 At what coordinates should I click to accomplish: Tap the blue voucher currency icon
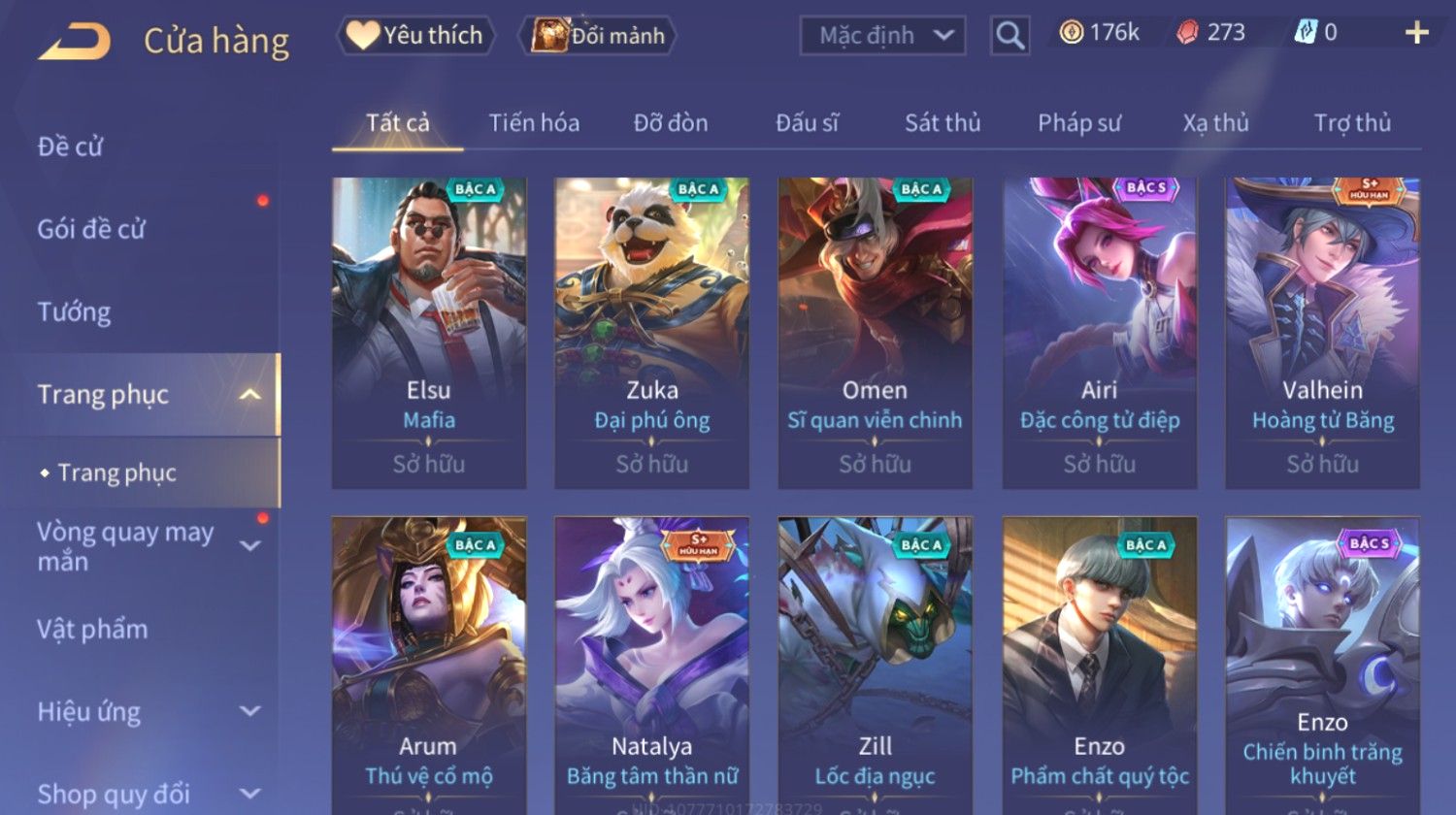[x=1306, y=33]
